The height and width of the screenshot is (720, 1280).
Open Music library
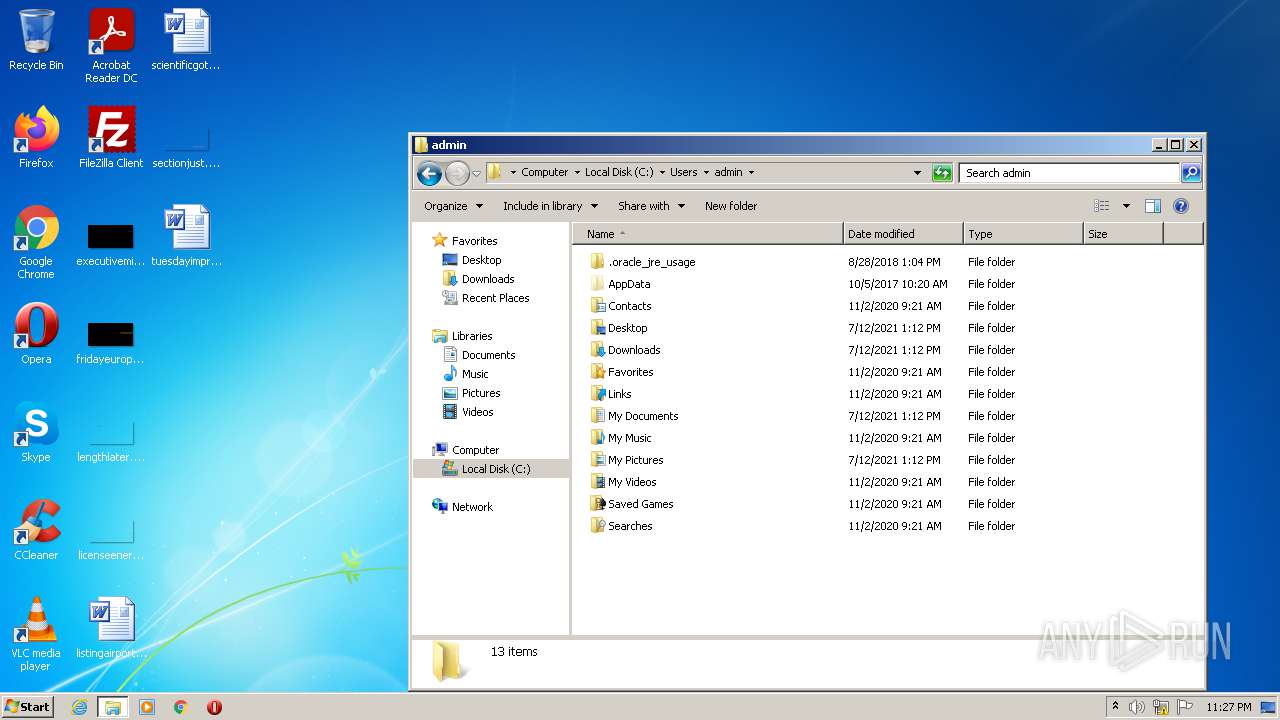coord(466,374)
